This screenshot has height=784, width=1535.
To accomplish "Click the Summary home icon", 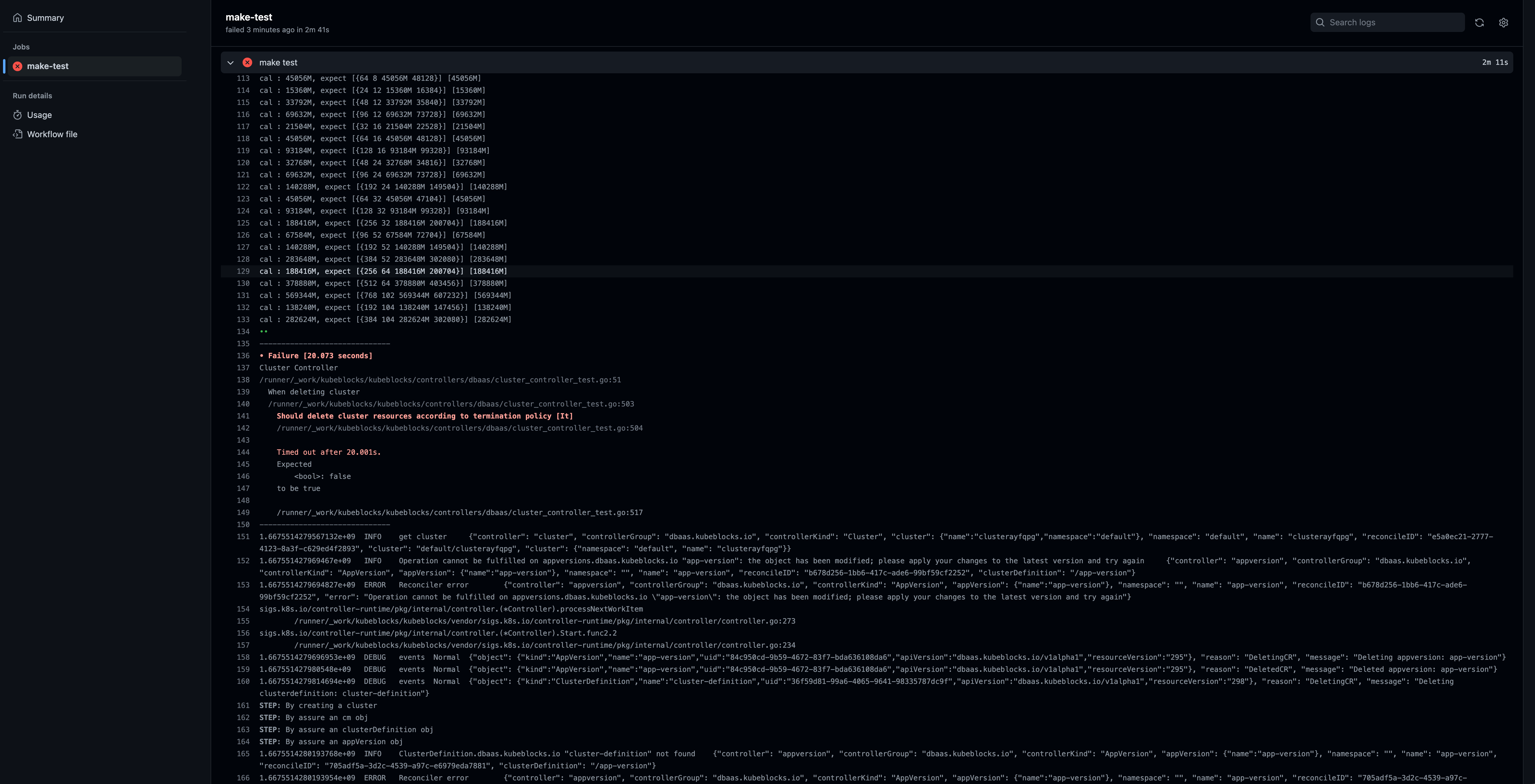I will click(x=18, y=18).
